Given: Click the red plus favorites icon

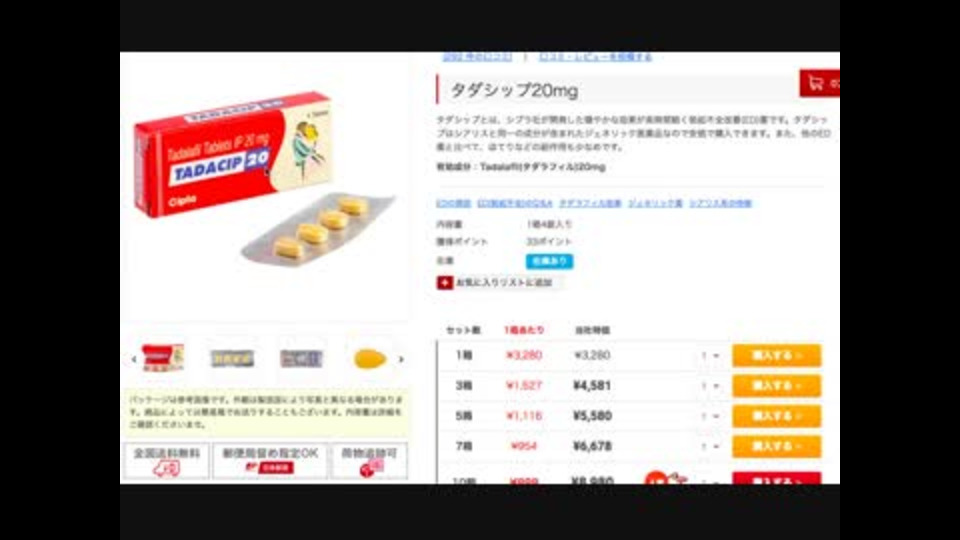Looking at the screenshot, I should coord(444,283).
